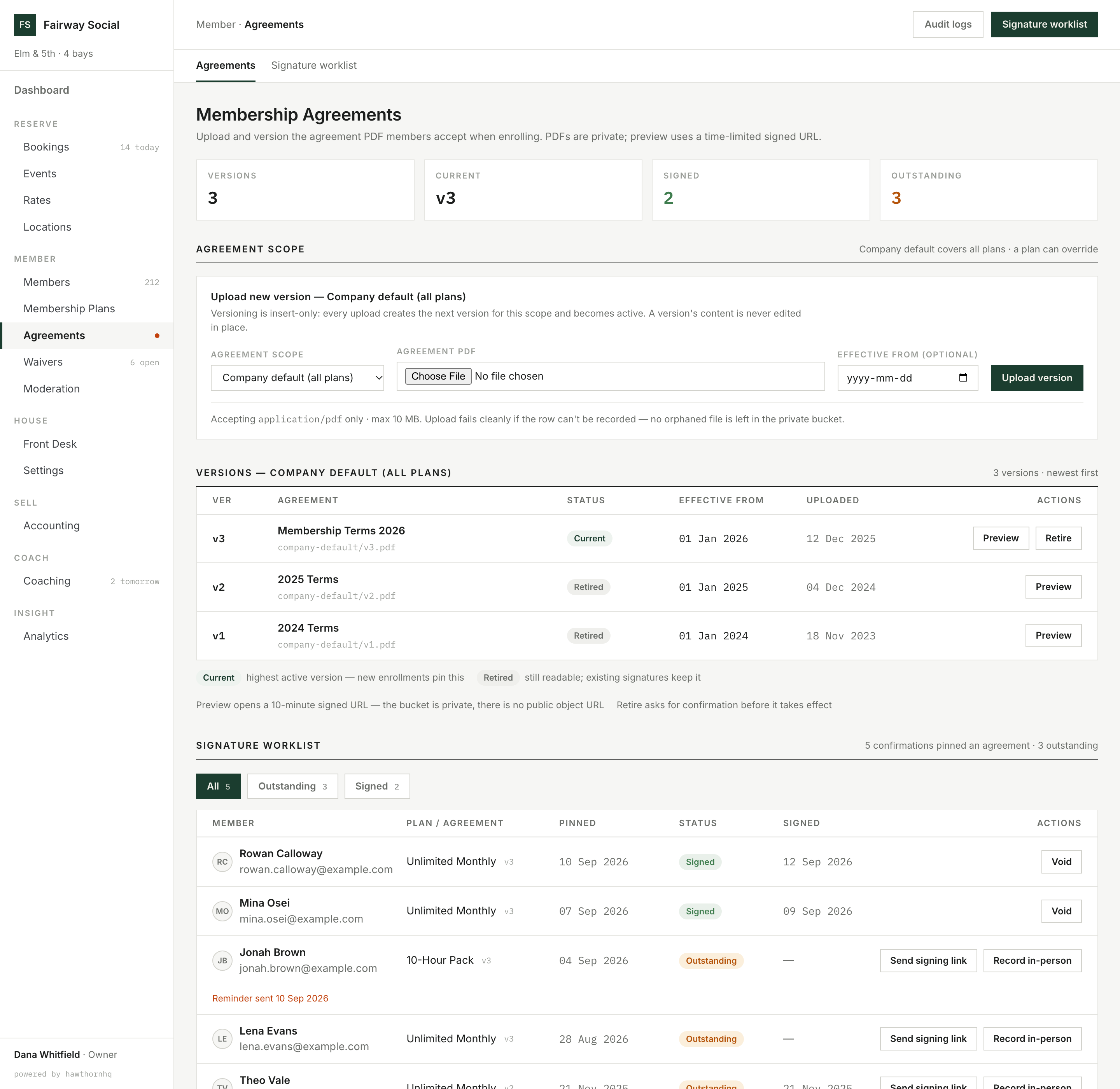
Task: Open the calendar picker in Effective From
Action: (963, 378)
